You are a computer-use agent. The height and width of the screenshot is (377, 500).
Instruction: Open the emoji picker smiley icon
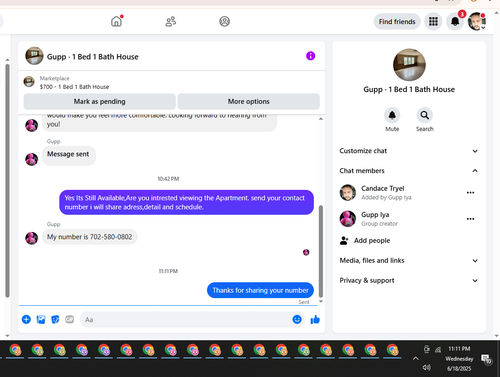[x=297, y=320]
